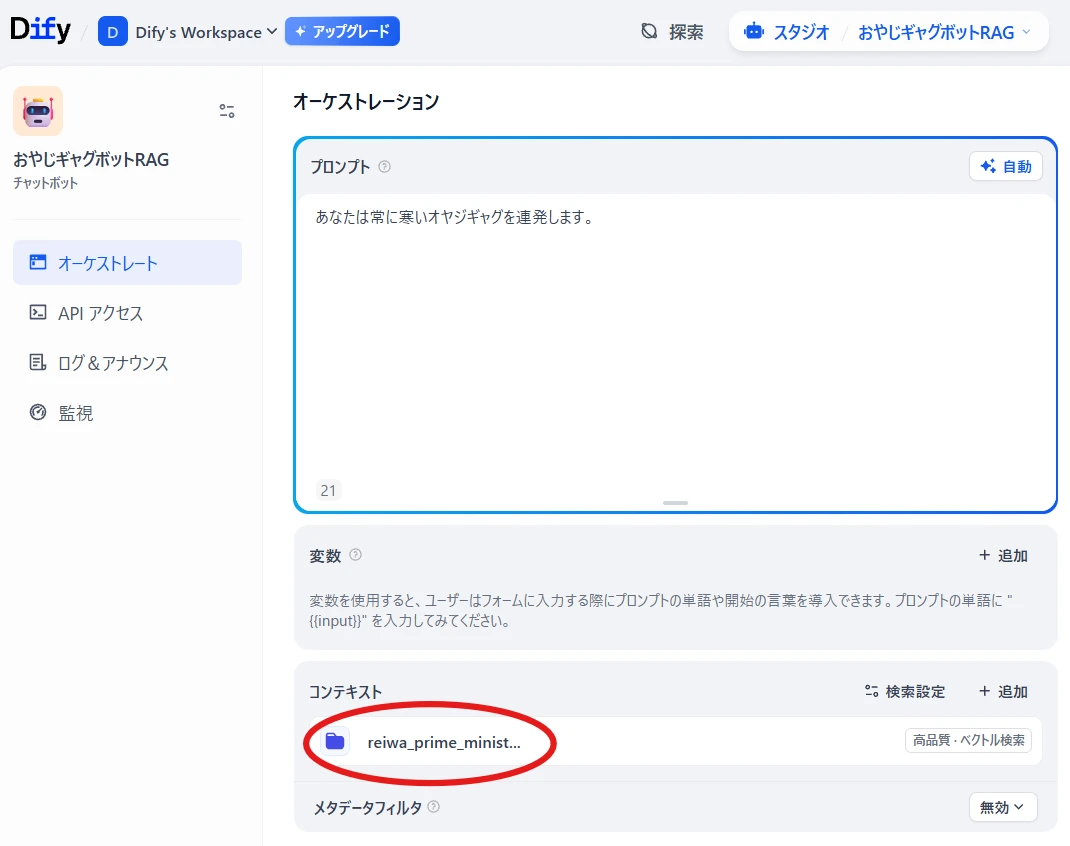This screenshot has height=846, width=1070.
Task: Click the prompt editor resize handle
Action: pyautogui.click(x=675, y=503)
